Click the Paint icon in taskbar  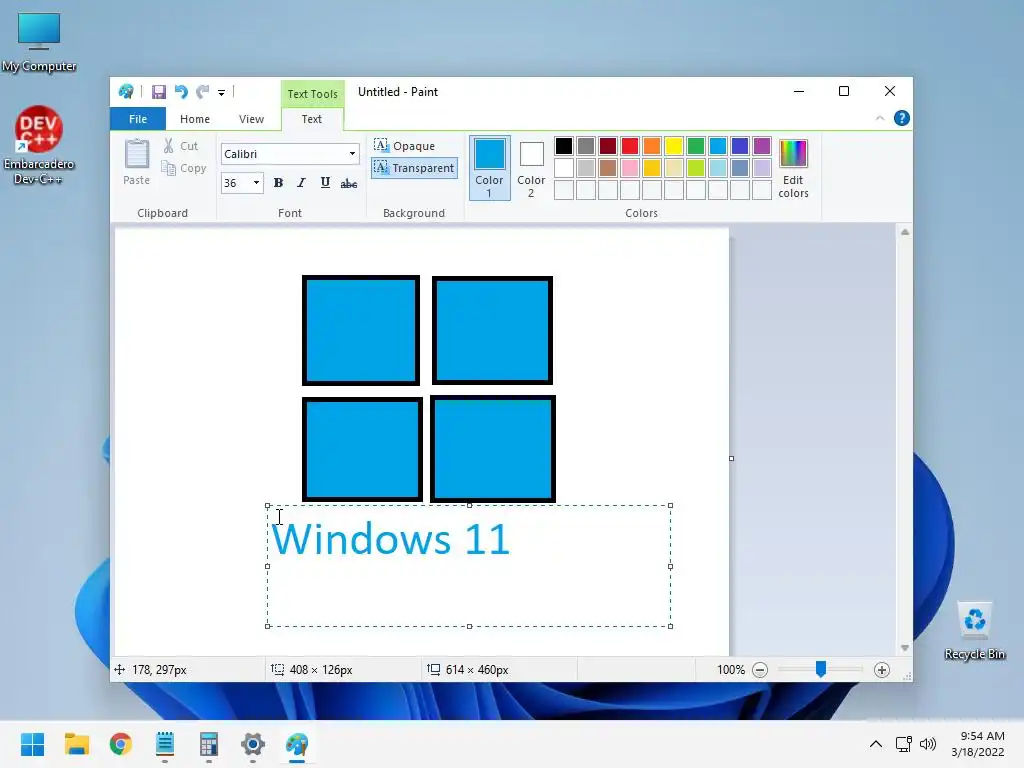pyautogui.click(x=296, y=744)
